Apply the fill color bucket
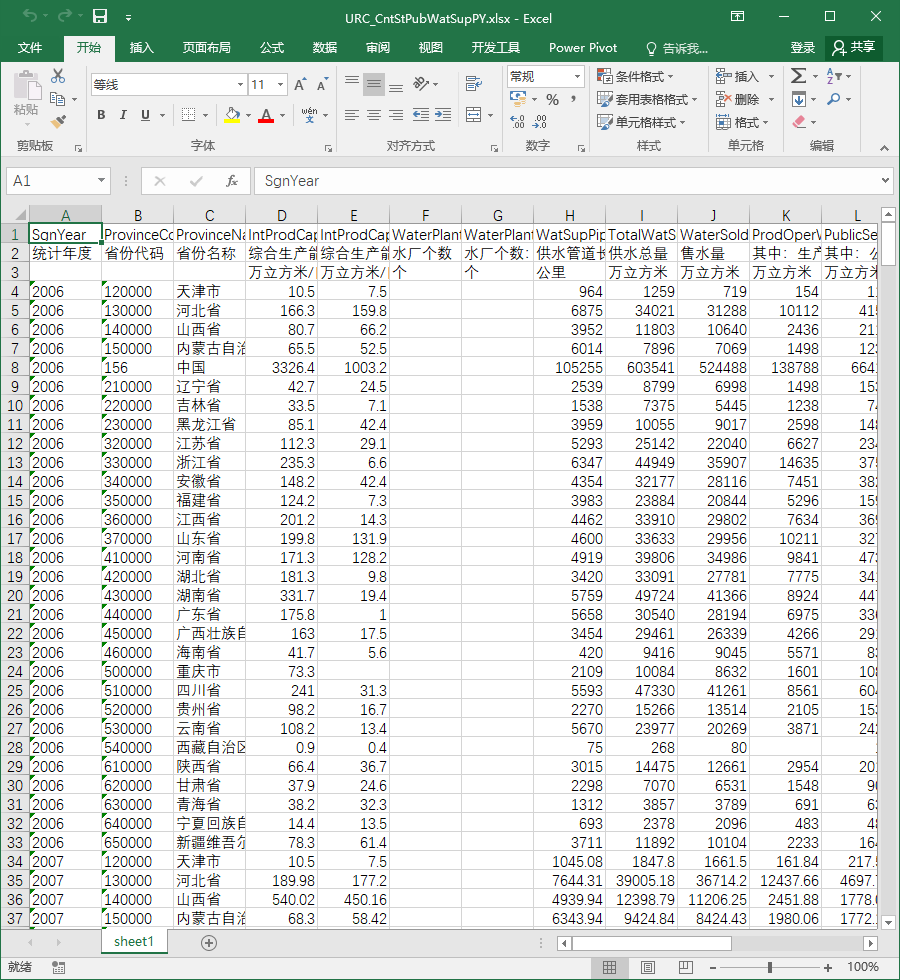The height and width of the screenshot is (980, 900). tap(232, 115)
